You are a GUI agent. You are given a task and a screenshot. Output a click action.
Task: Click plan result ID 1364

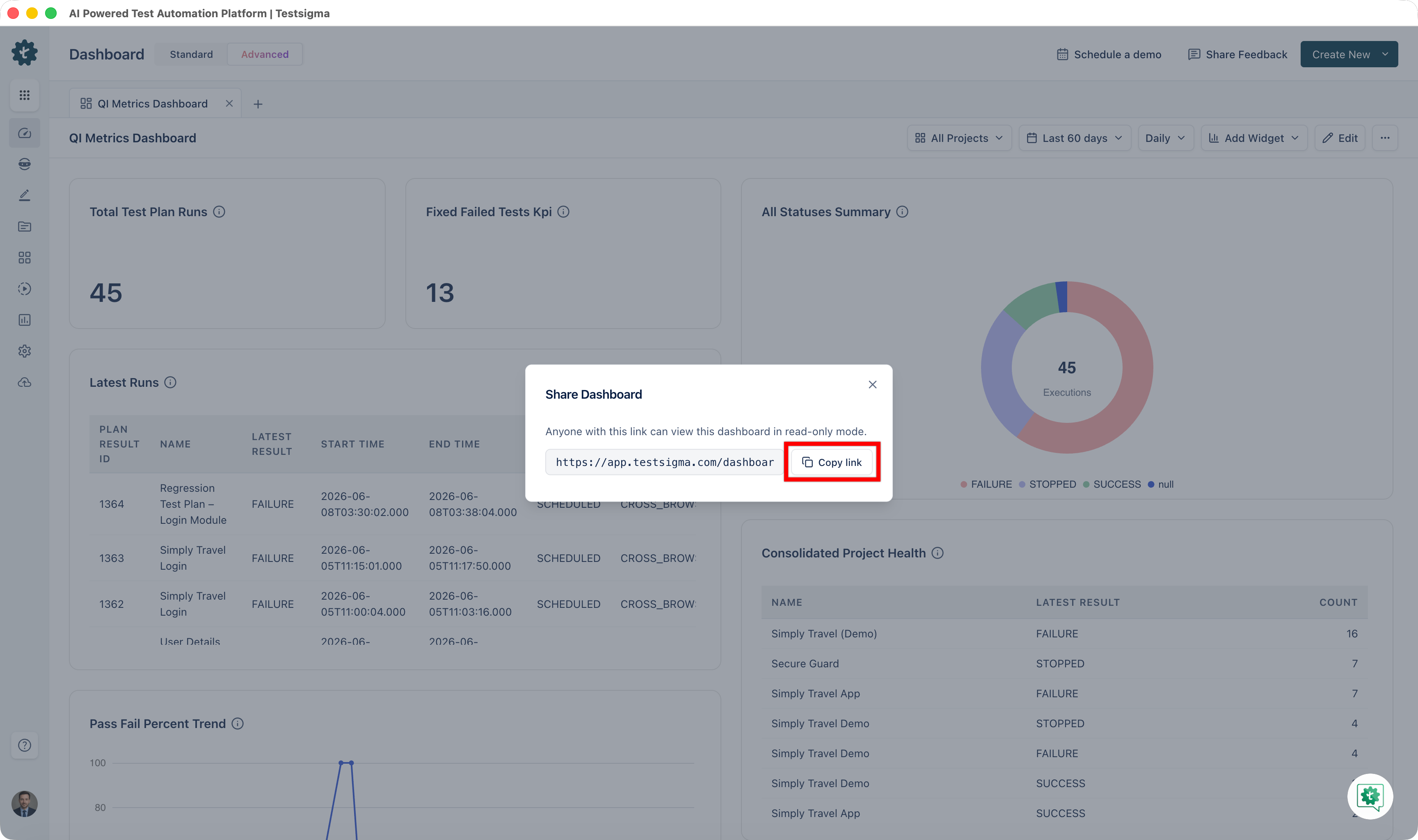[112, 504]
